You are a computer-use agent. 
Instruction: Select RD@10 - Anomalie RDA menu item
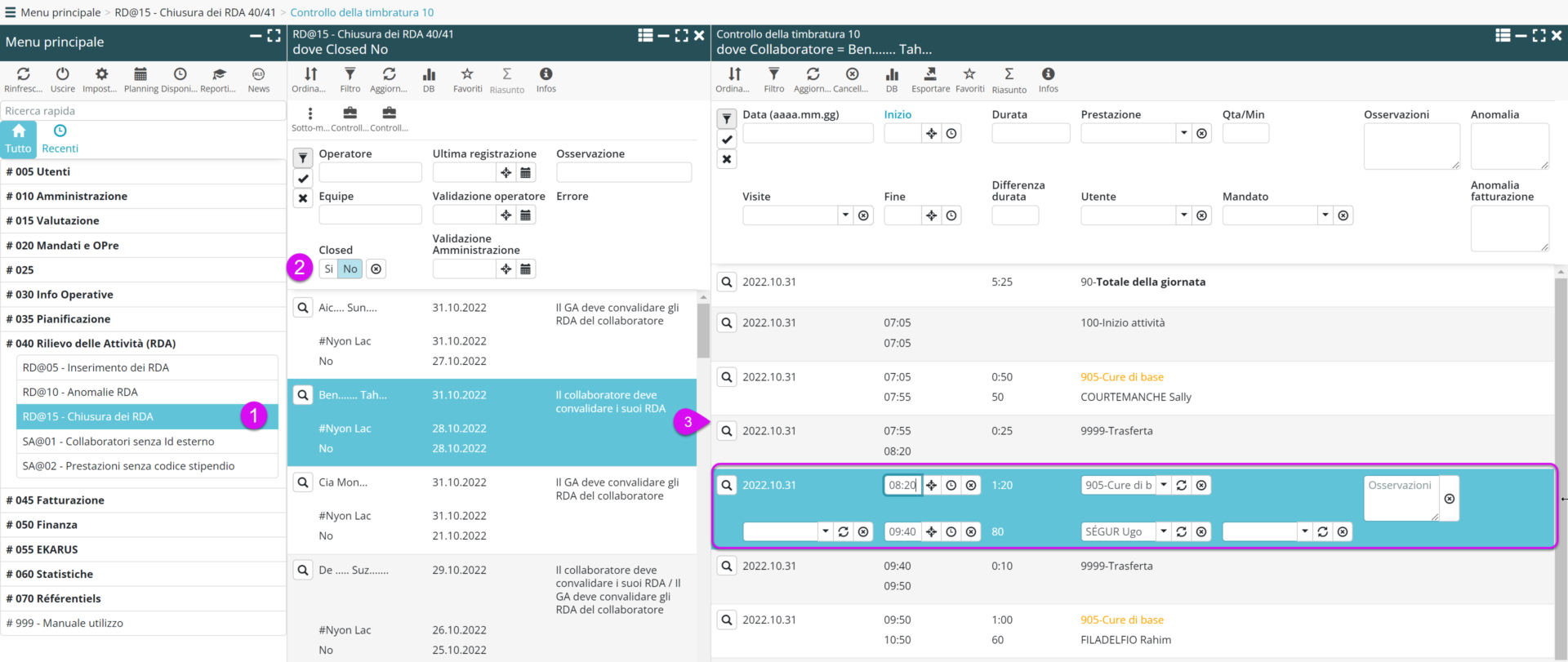(x=80, y=392)
